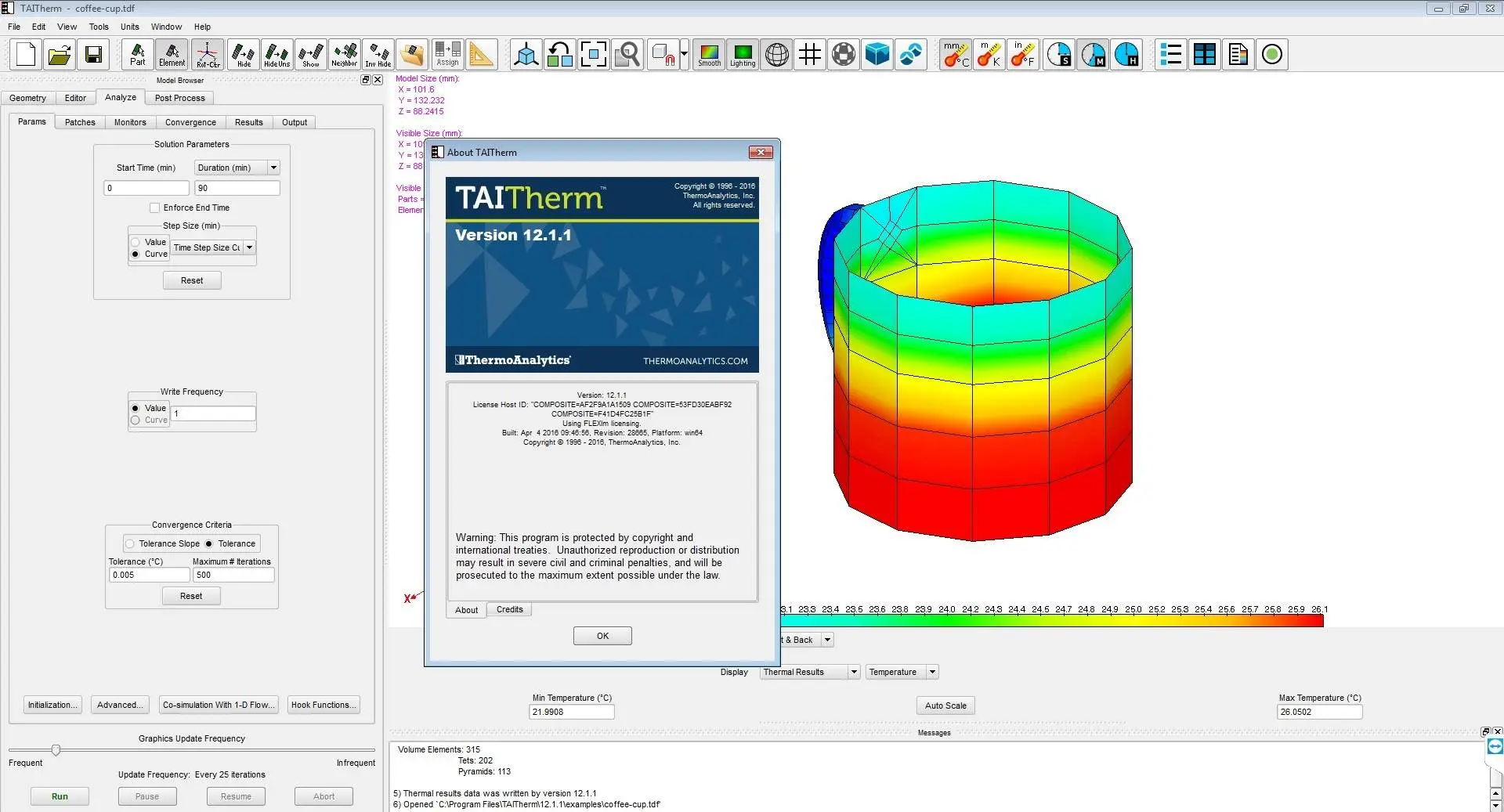Screen dimensions: 1504x812
Task: Choose the Tolerance radio option
Action: (x=209, y=543)
